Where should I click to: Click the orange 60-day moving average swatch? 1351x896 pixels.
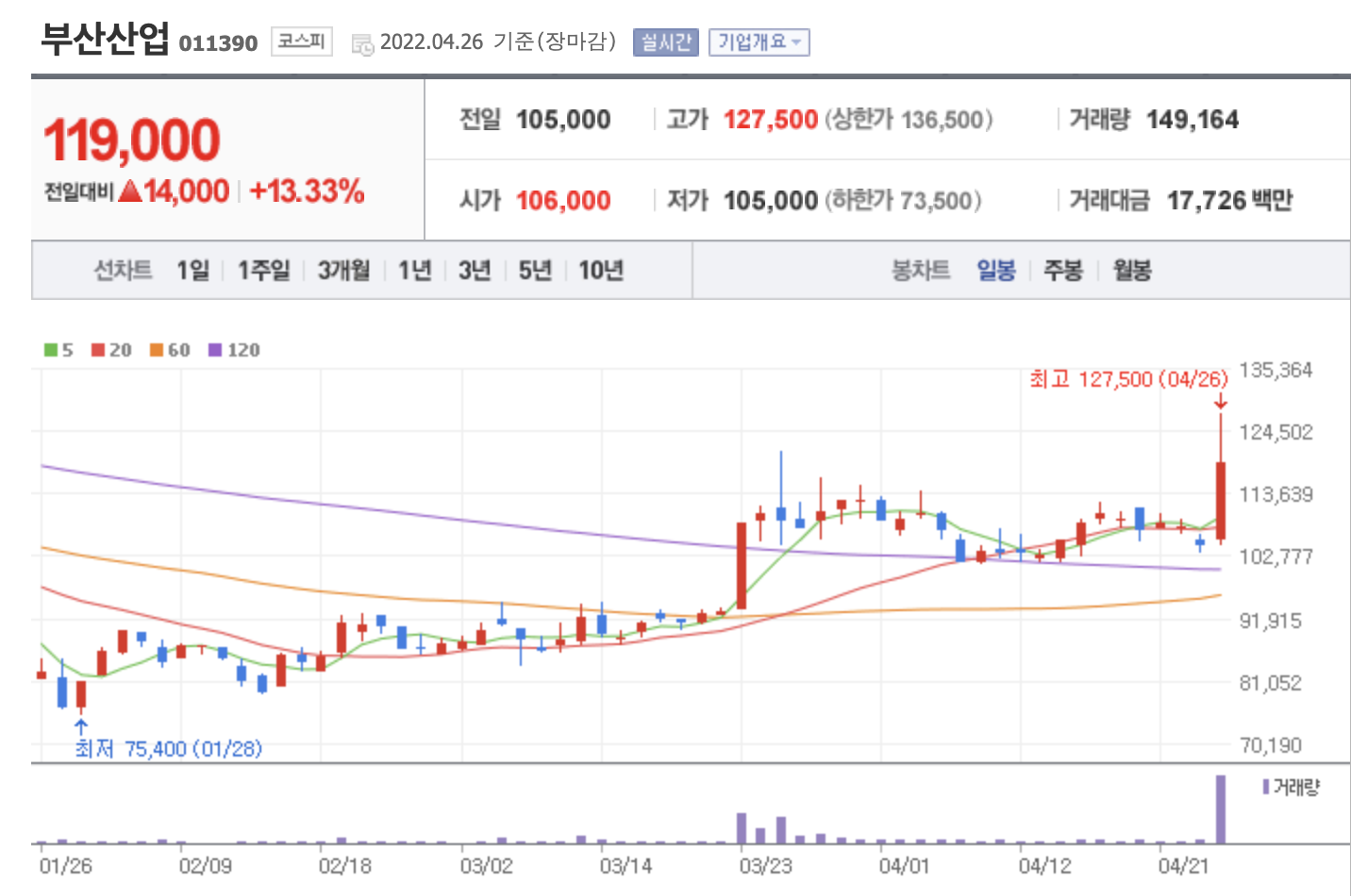pyautogui.click(x=156, y=350)
